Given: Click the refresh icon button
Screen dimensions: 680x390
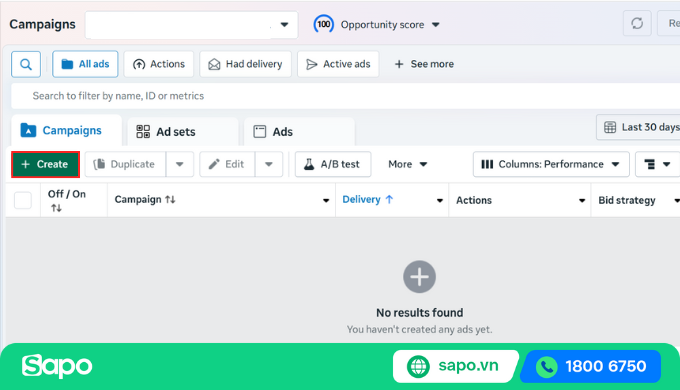Looking at the screenshot, I should [x=637, y=23].
